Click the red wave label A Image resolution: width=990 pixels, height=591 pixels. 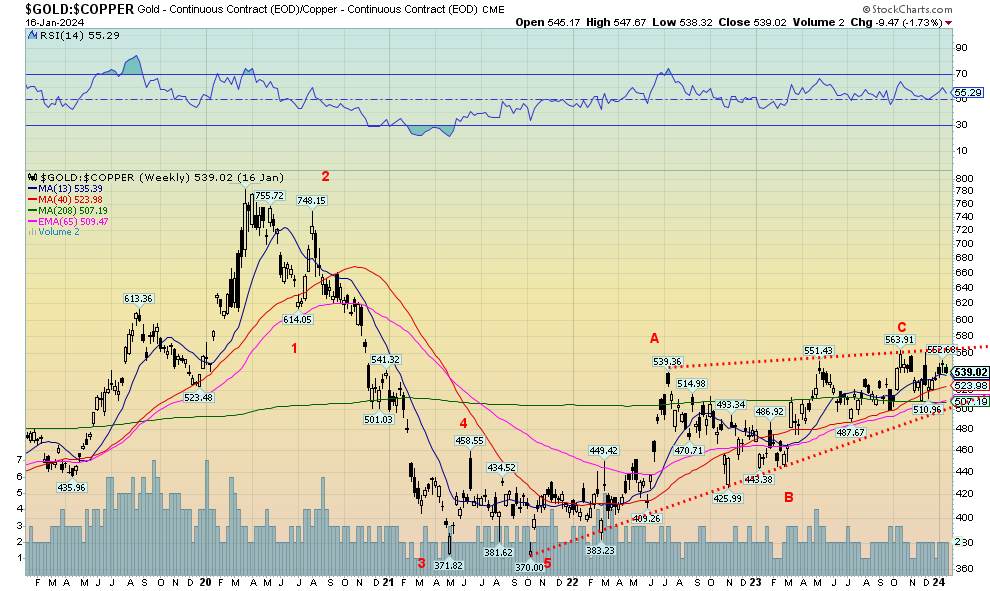click(x=654, y=338)
